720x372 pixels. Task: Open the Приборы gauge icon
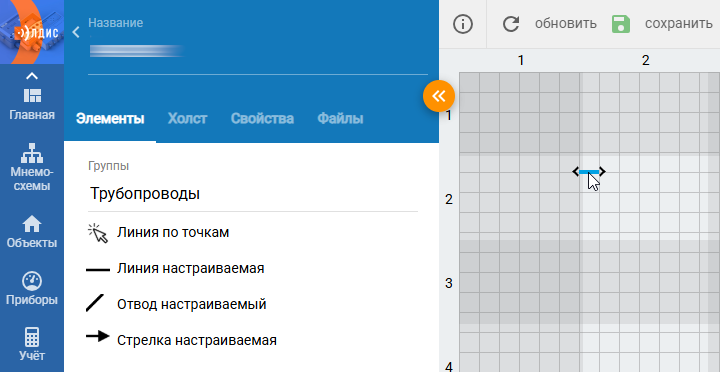[32, 281]
